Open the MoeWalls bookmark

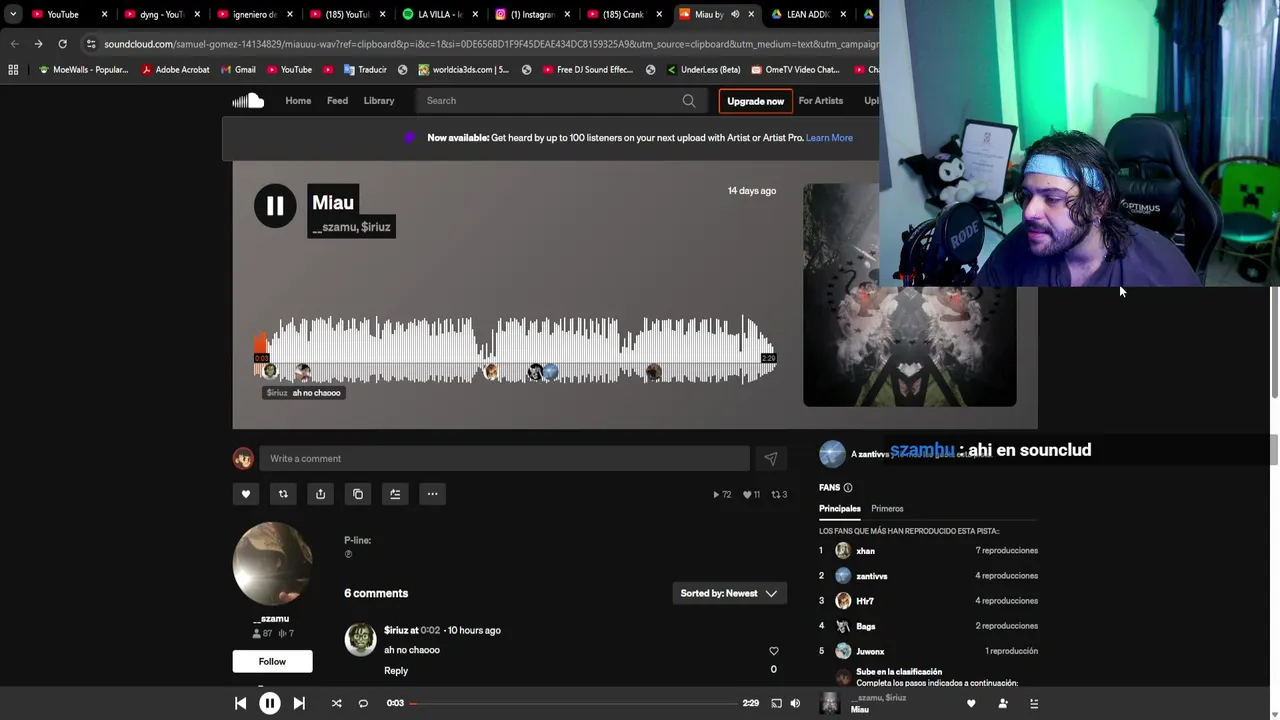coord(83,70)
